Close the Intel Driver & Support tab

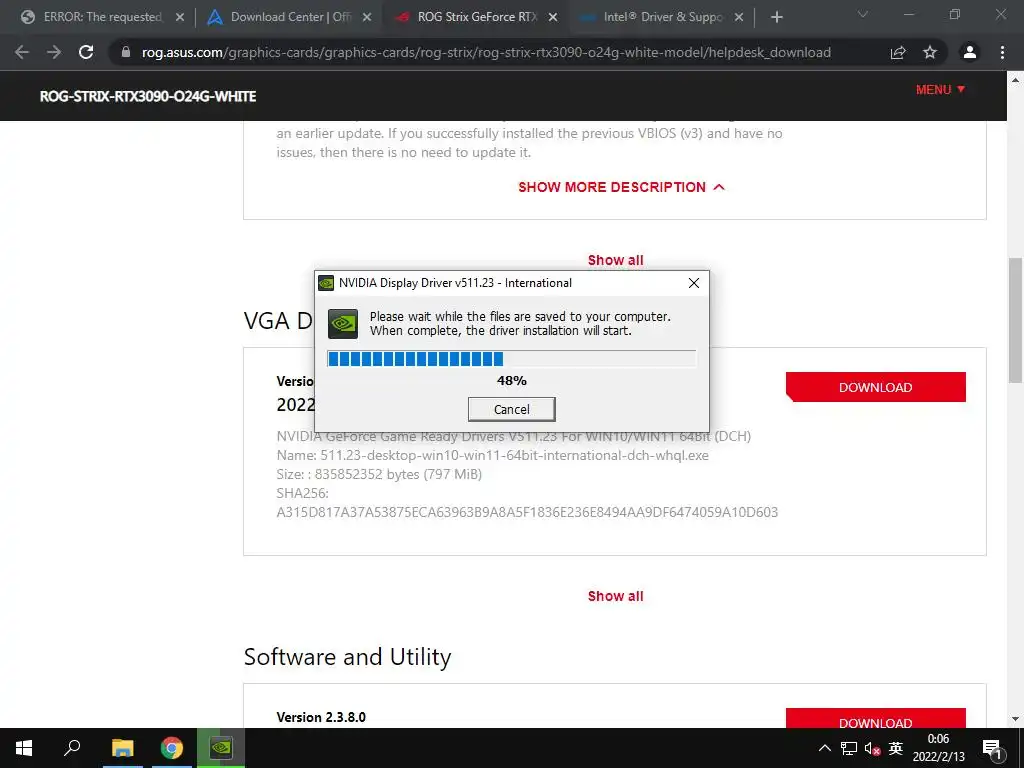[739, 17]
